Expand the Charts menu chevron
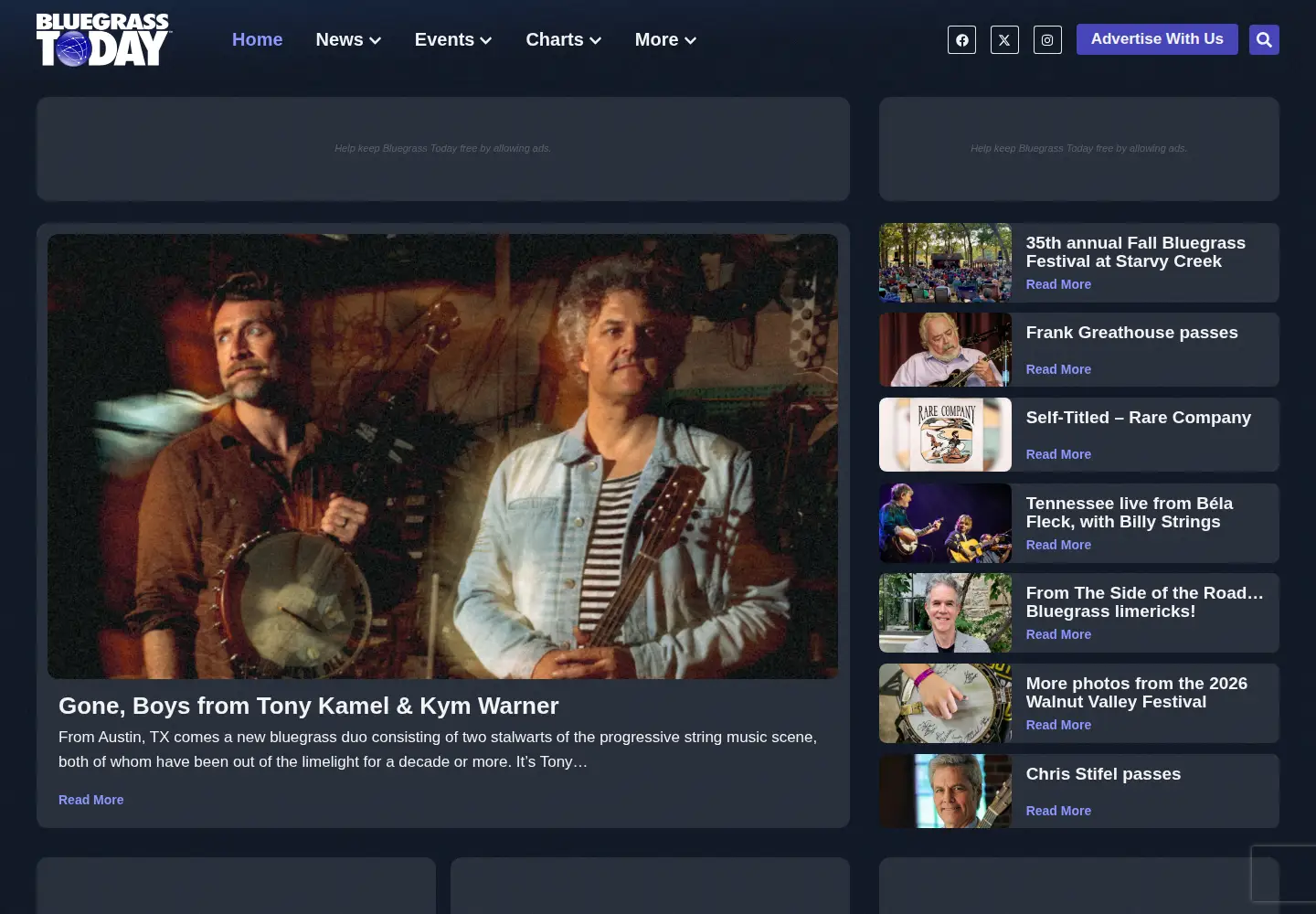This screenshot has width=1316, height=914. coord(595,40)
